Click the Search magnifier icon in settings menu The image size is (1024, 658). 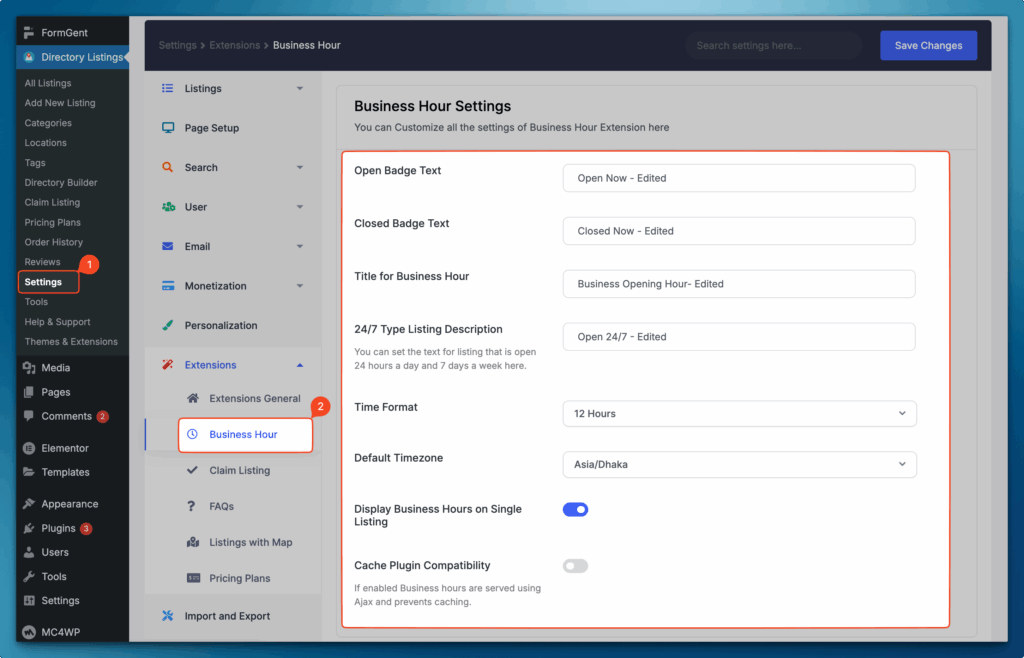coord(167,168)
